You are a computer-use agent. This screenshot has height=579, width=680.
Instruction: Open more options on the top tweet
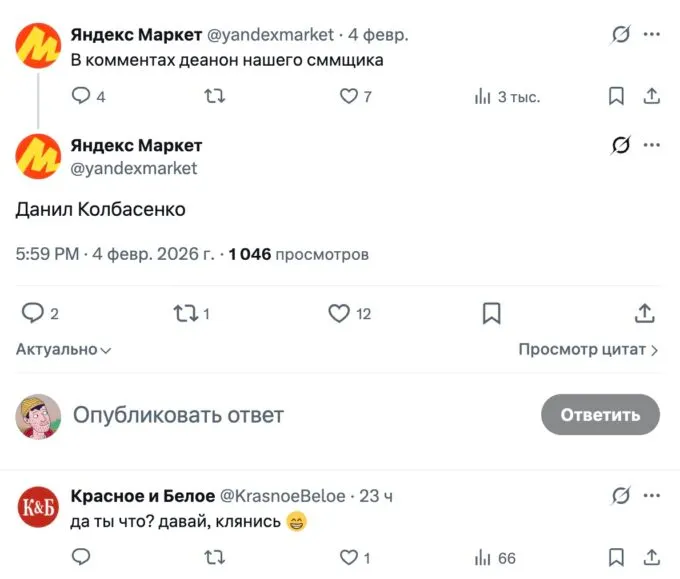click(x=652, y=35)
